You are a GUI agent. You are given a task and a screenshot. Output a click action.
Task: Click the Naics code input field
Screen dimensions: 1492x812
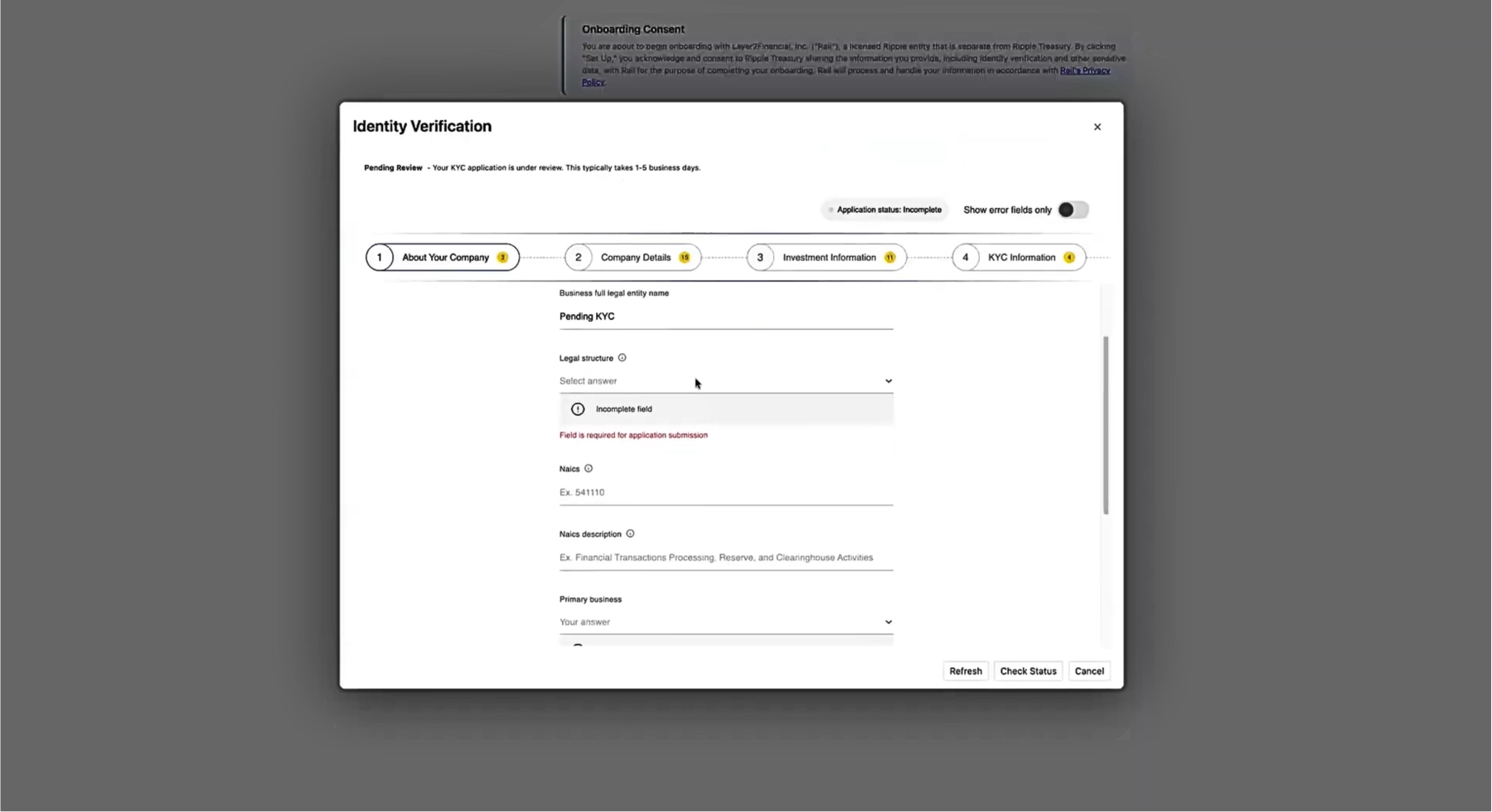[x=726, y=492]
